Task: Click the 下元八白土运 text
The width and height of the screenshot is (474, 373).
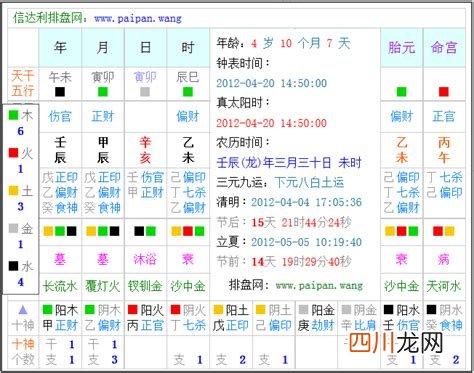Action: point(309,182)
